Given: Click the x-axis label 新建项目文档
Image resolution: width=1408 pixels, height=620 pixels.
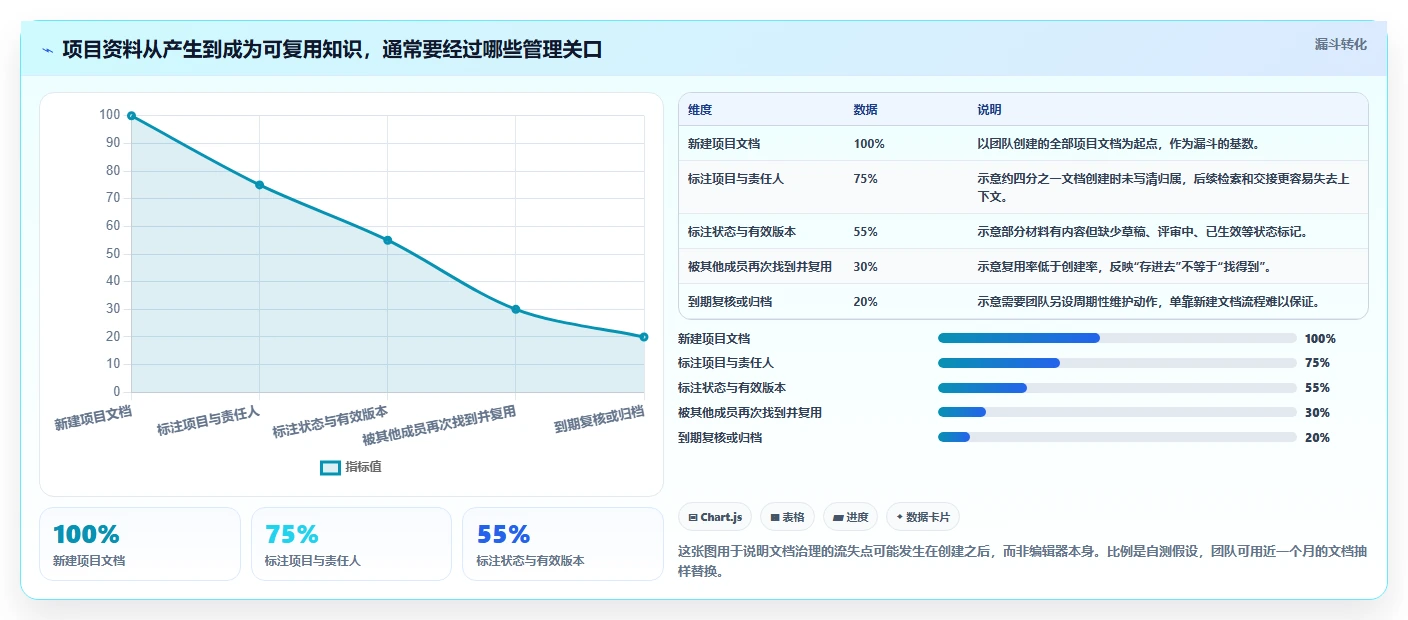Looking at the screenshot, I should coord(93,417).
